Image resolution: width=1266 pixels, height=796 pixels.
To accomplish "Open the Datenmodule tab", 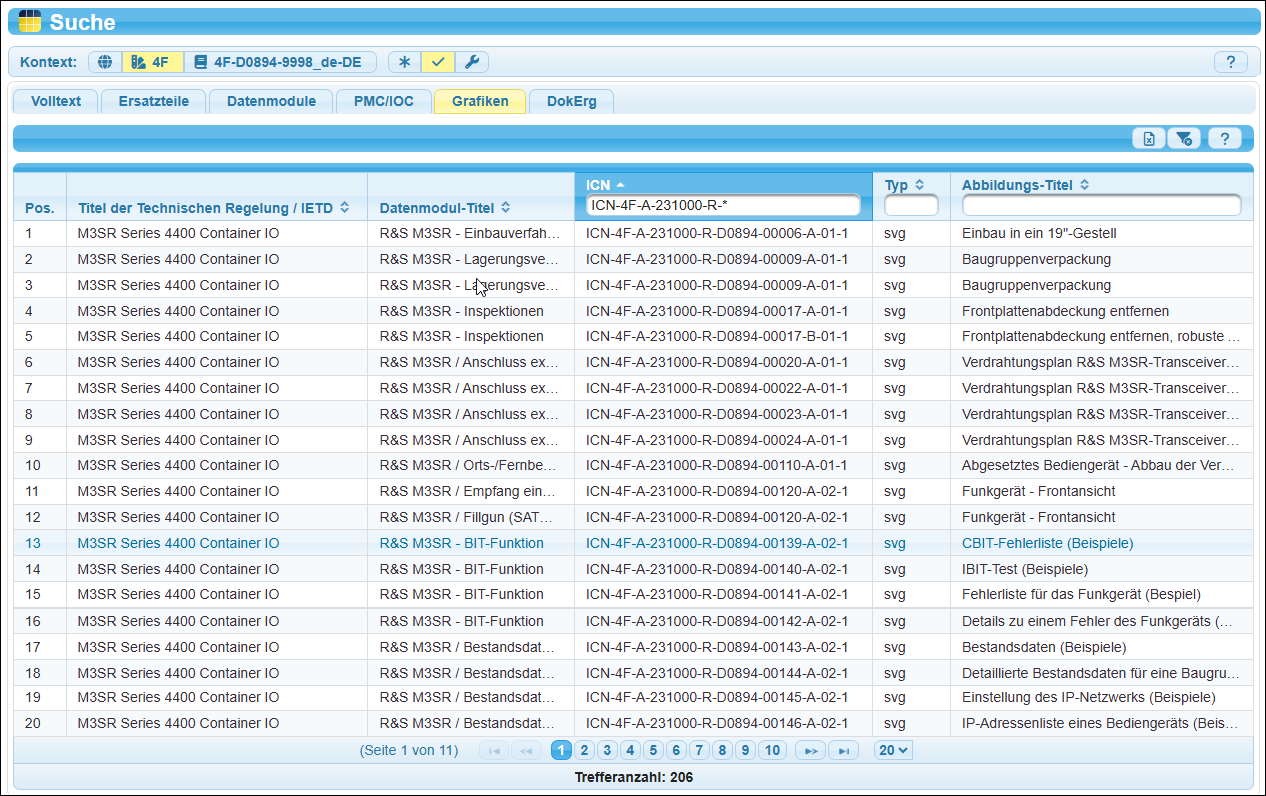I will 271,101.
